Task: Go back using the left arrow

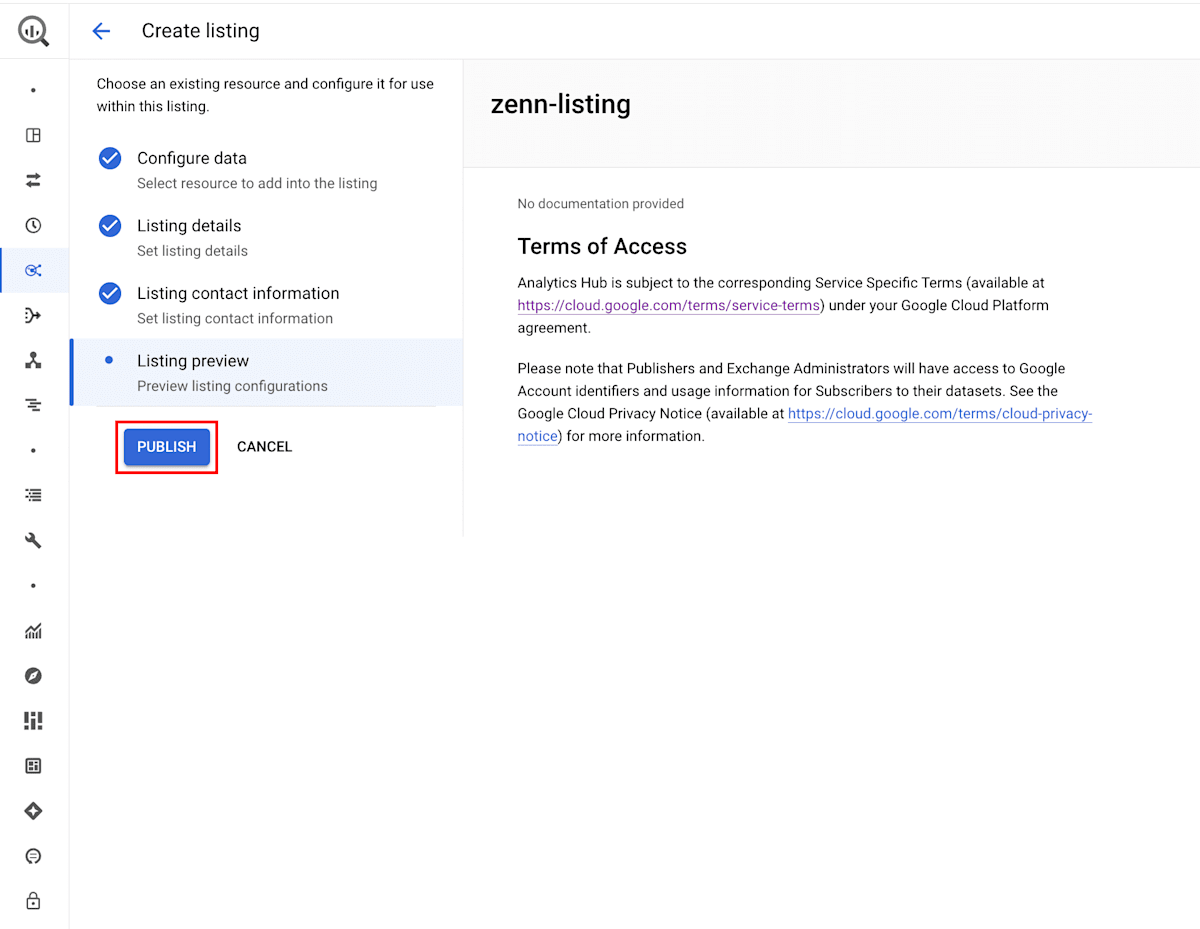Action: (101, 31)
